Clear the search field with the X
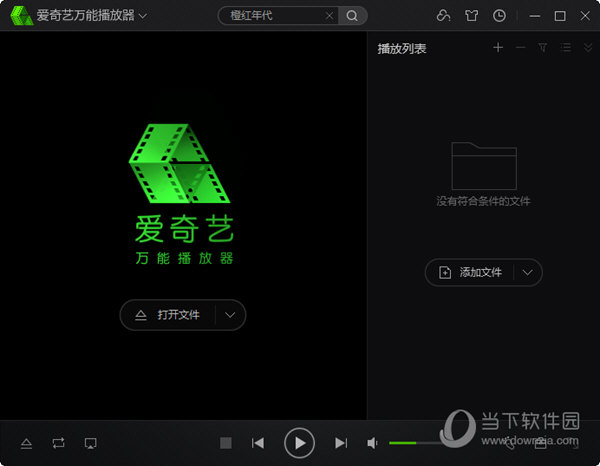The image size is (600, 466). (x=329, y=16)
